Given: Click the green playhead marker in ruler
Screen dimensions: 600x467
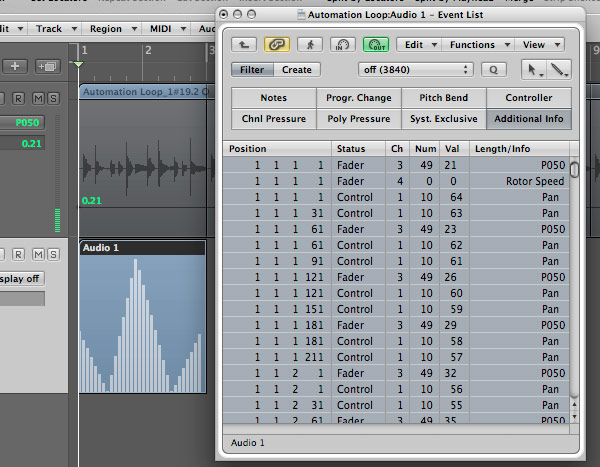Looking at the screenshot, I should 78,64.
